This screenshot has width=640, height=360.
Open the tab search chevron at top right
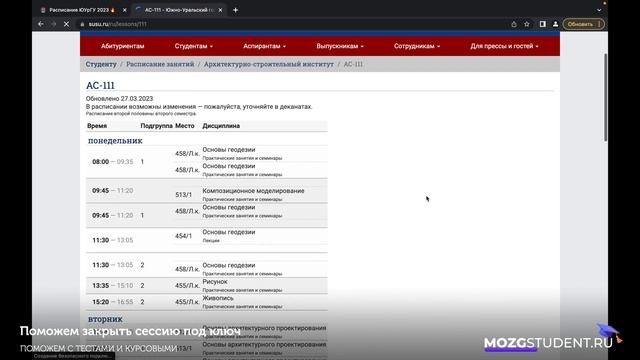click(599, 10)
